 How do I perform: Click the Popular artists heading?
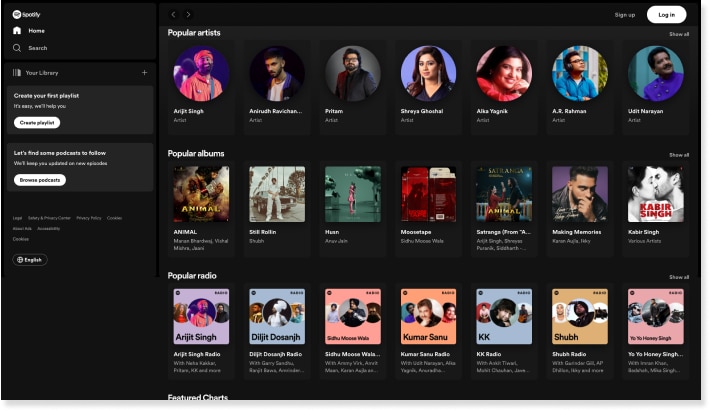[x=194, y=33]
